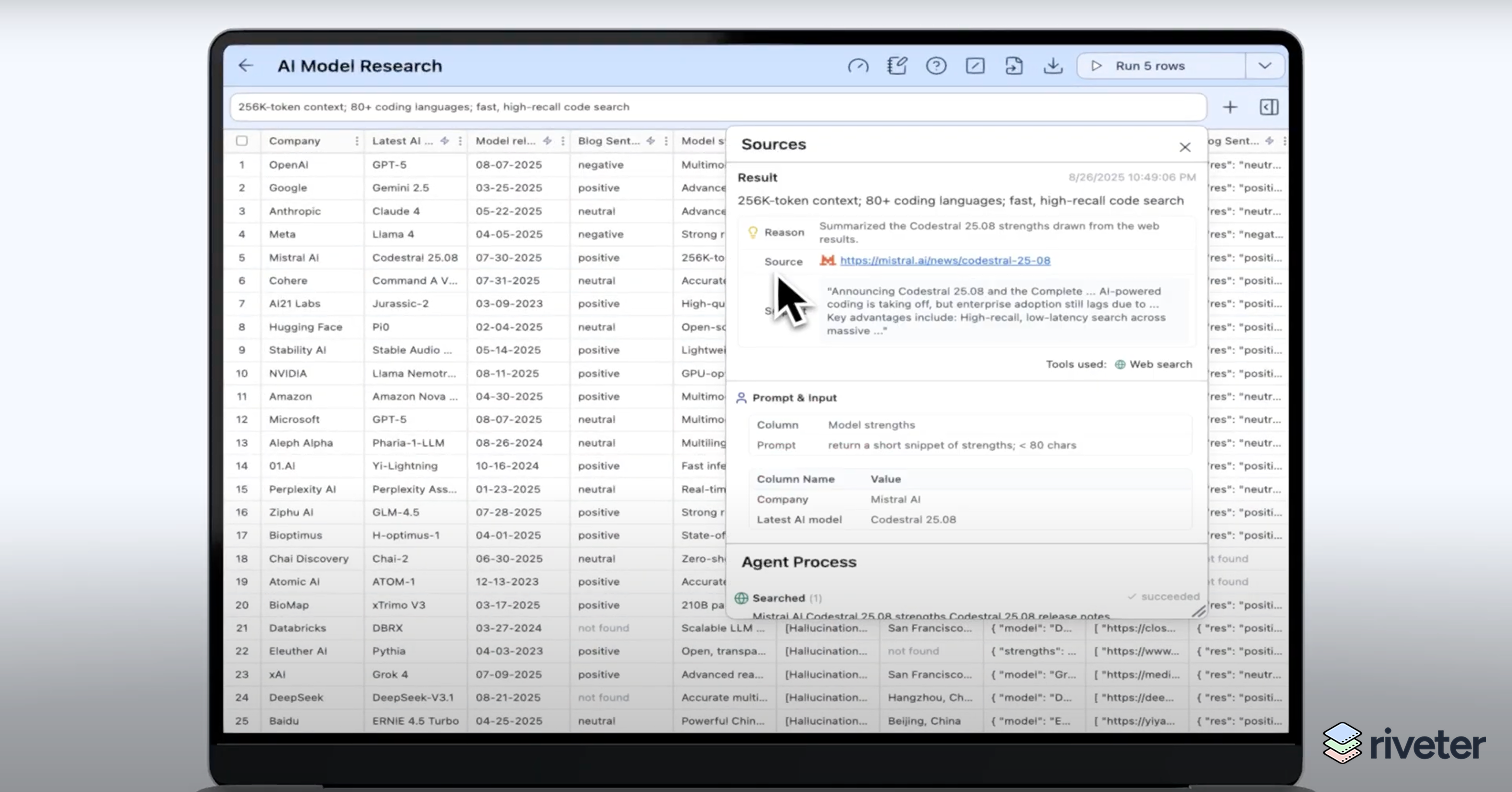Open the speedometer gauge icon in header

858,66
